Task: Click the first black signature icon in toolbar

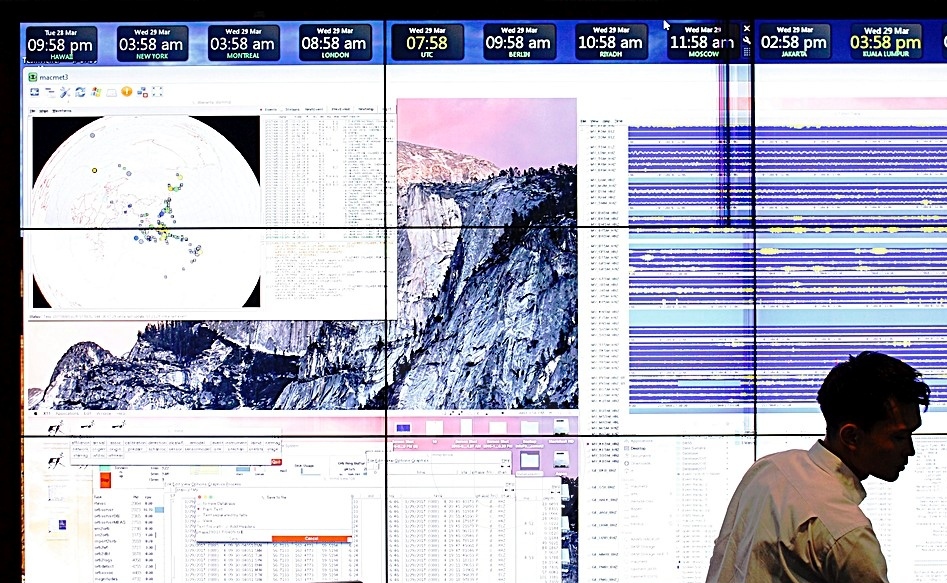Action: pos(56,430)
